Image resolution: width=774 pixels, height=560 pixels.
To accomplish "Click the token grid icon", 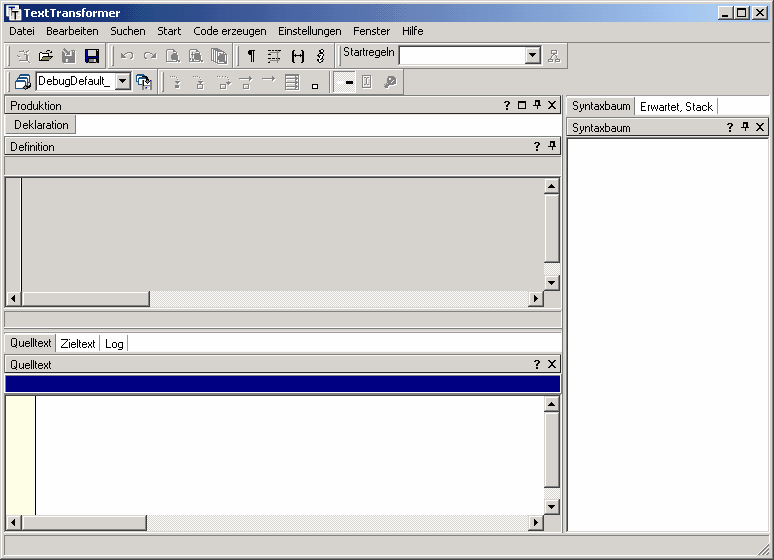I will tap(274, 56).
